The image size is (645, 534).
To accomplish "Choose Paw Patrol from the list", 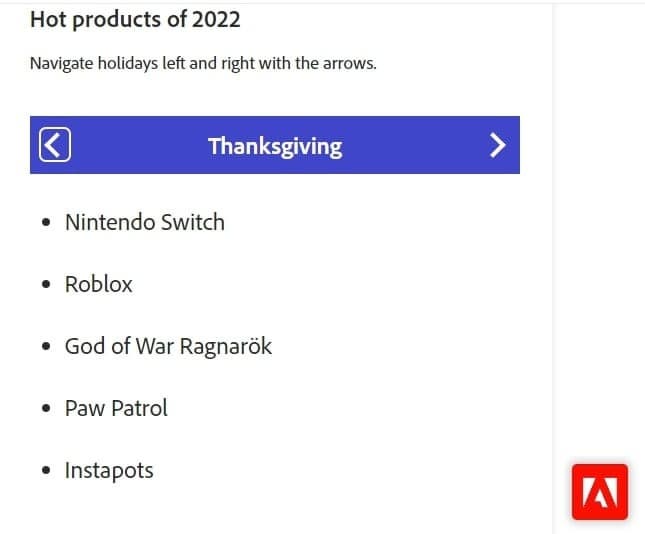I will pos(116,408).
